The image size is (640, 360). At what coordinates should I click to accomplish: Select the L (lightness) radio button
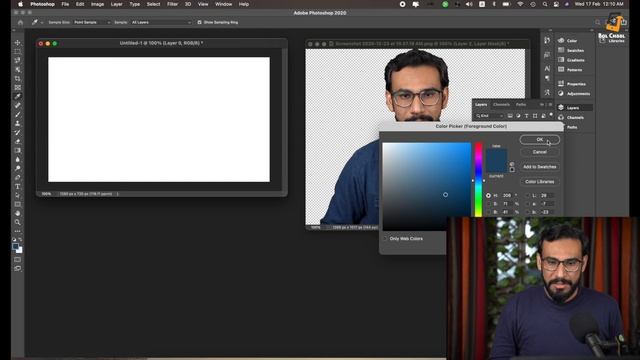pos(527,196)
